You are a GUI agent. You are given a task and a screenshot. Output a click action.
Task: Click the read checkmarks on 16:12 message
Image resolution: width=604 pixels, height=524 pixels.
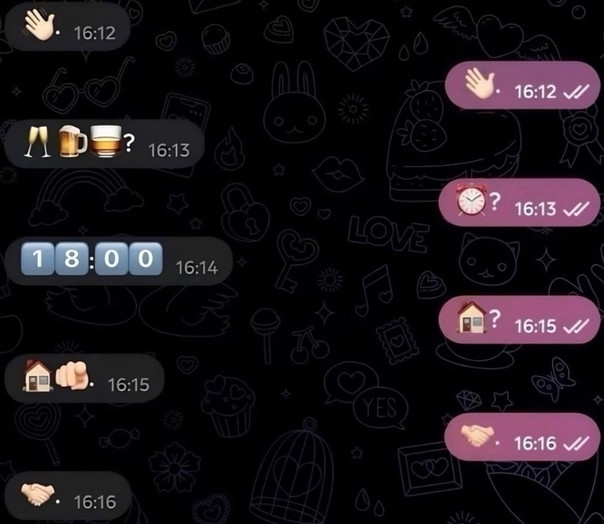[x=576, y=92]
